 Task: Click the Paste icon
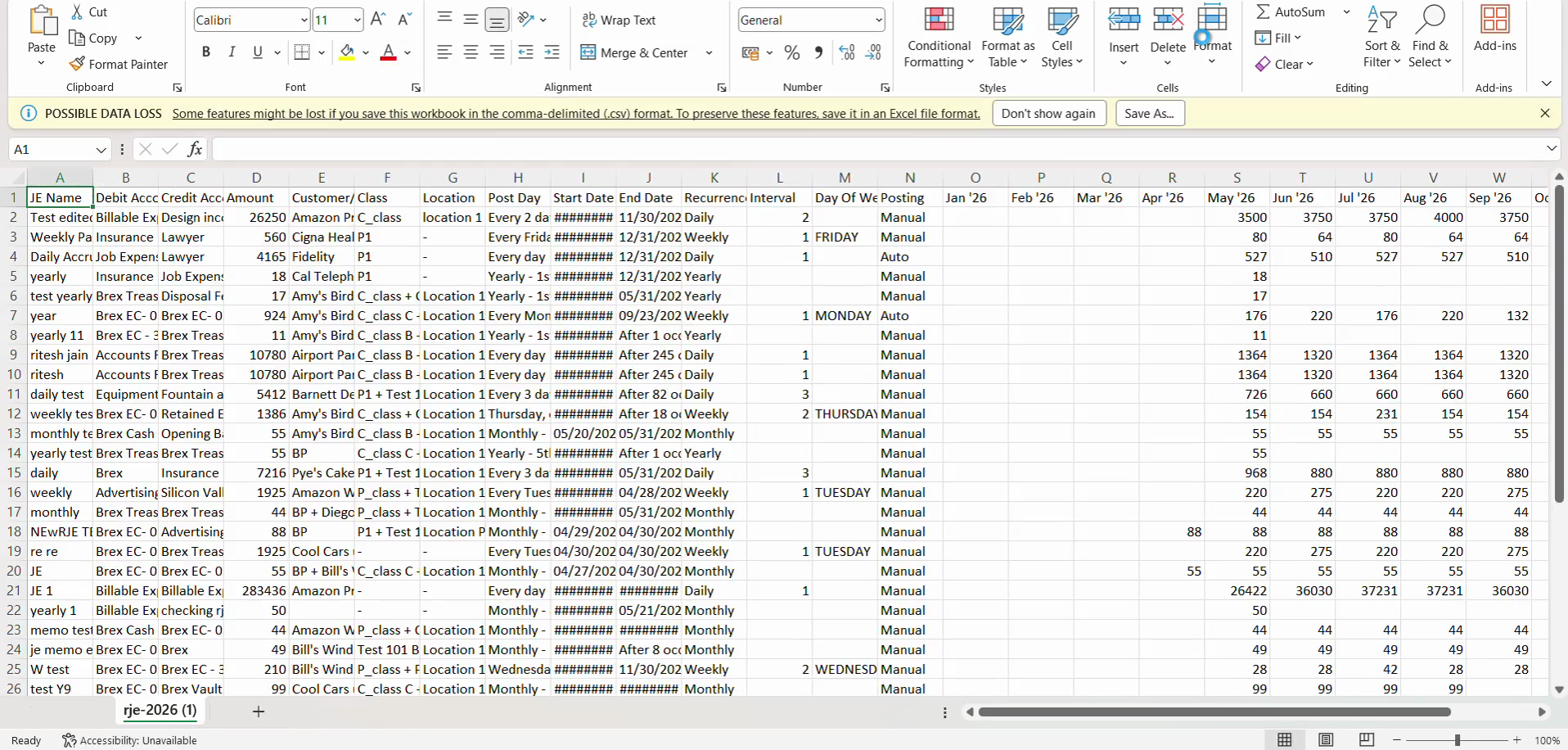pos(42,21)
